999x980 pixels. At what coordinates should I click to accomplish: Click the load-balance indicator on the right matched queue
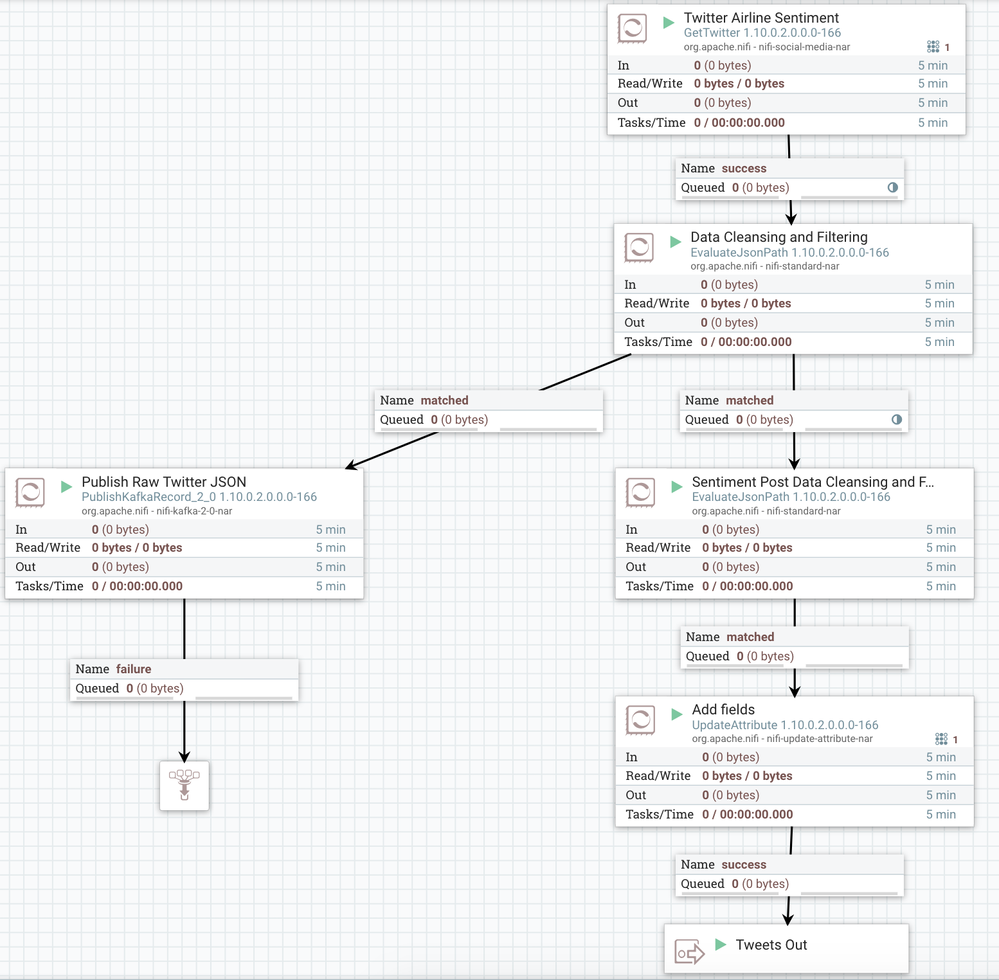pos(897,419)
